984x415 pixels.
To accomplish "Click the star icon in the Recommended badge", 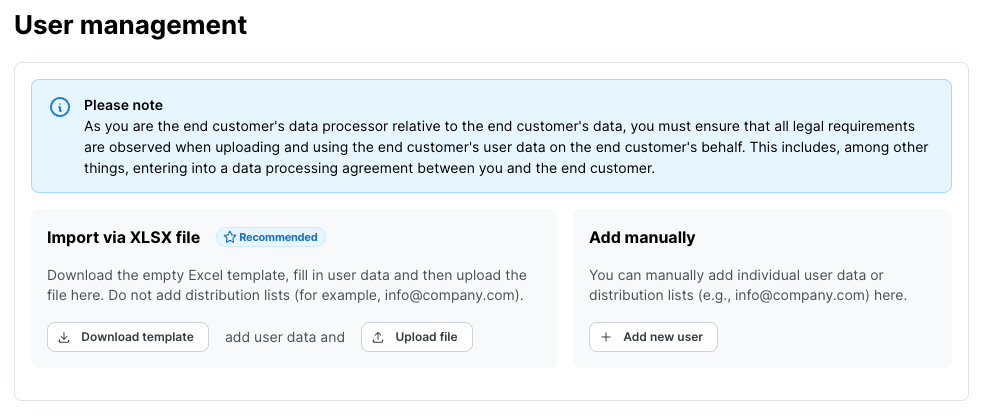I will (230, 238).
